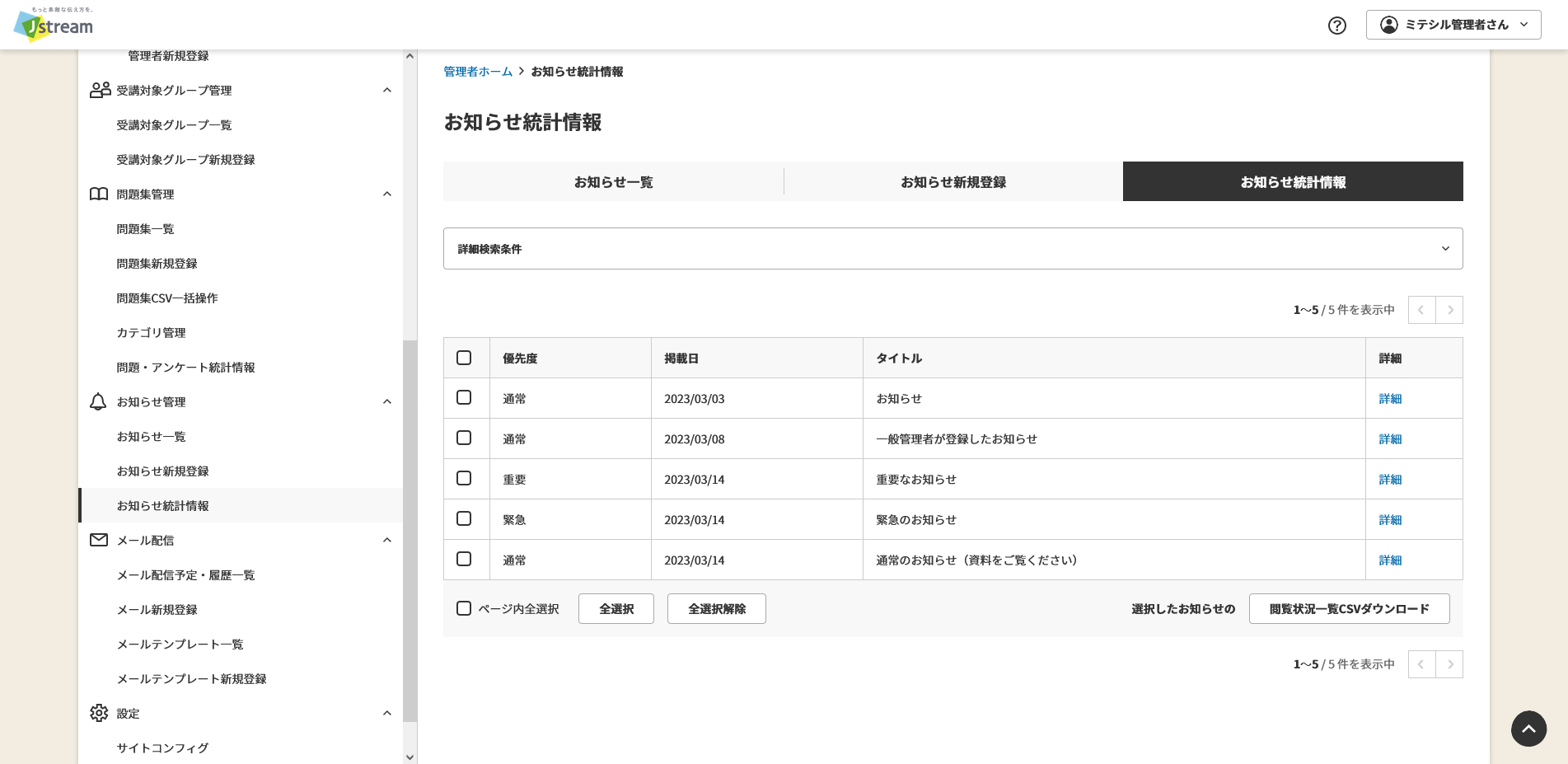The height and width of the screenshot is (764, 1568).
Task: Click the scroll-to-top round arrow button
Action: point(1528,729)
